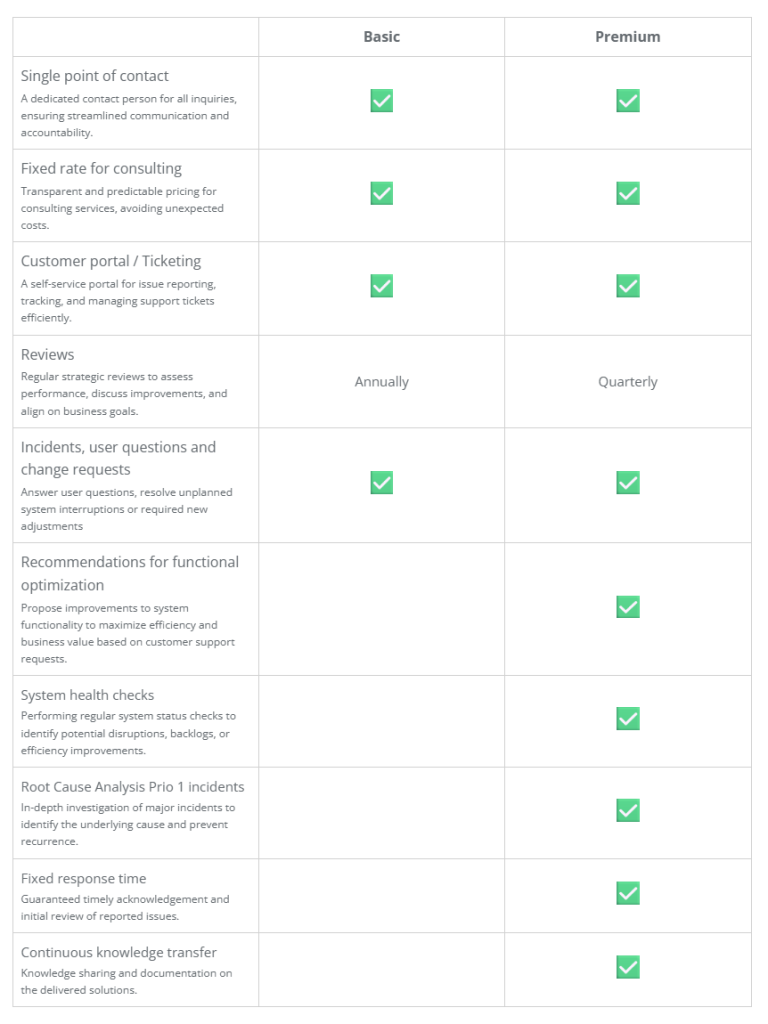Viewport: 768px width, 1024px height.
Task: Click Basic checkmark for Customer portal / Ticketing
Action: (381, 286)
